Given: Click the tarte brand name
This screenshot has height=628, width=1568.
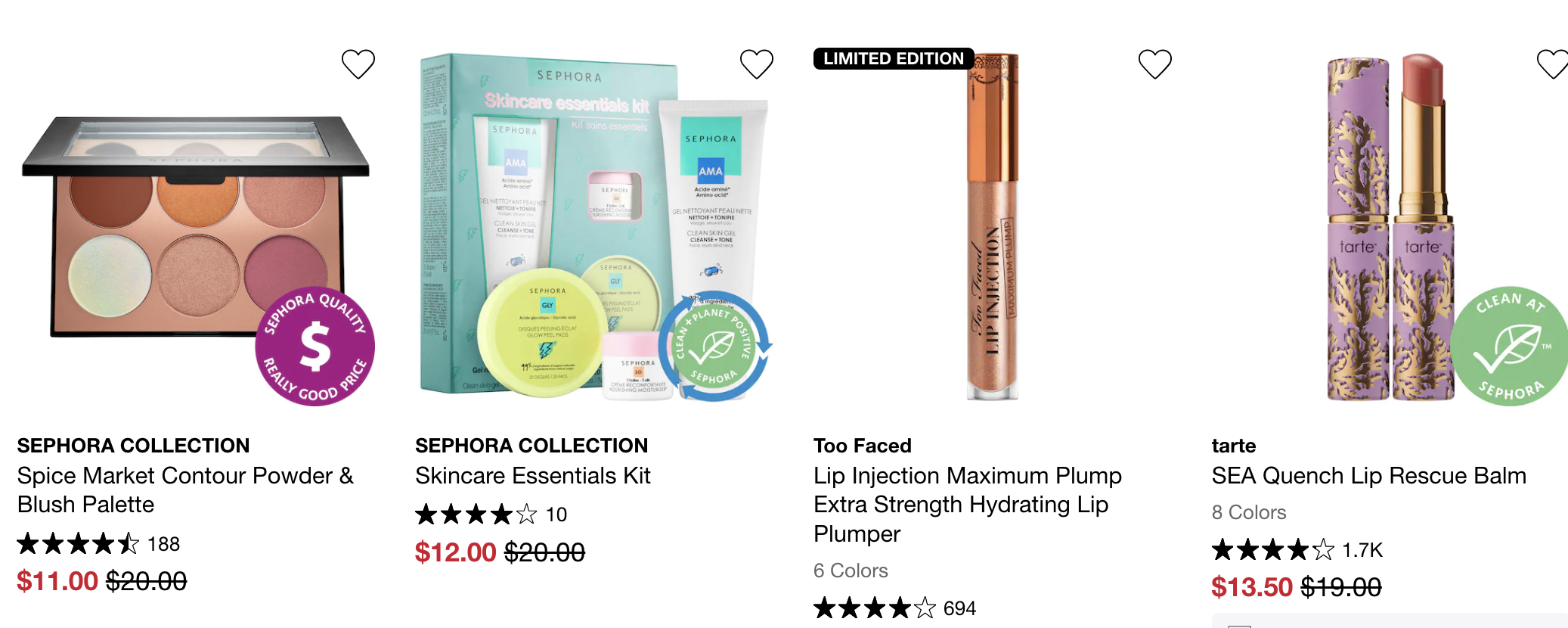Looking at the screenshot, I should (x=1234, y=446).
